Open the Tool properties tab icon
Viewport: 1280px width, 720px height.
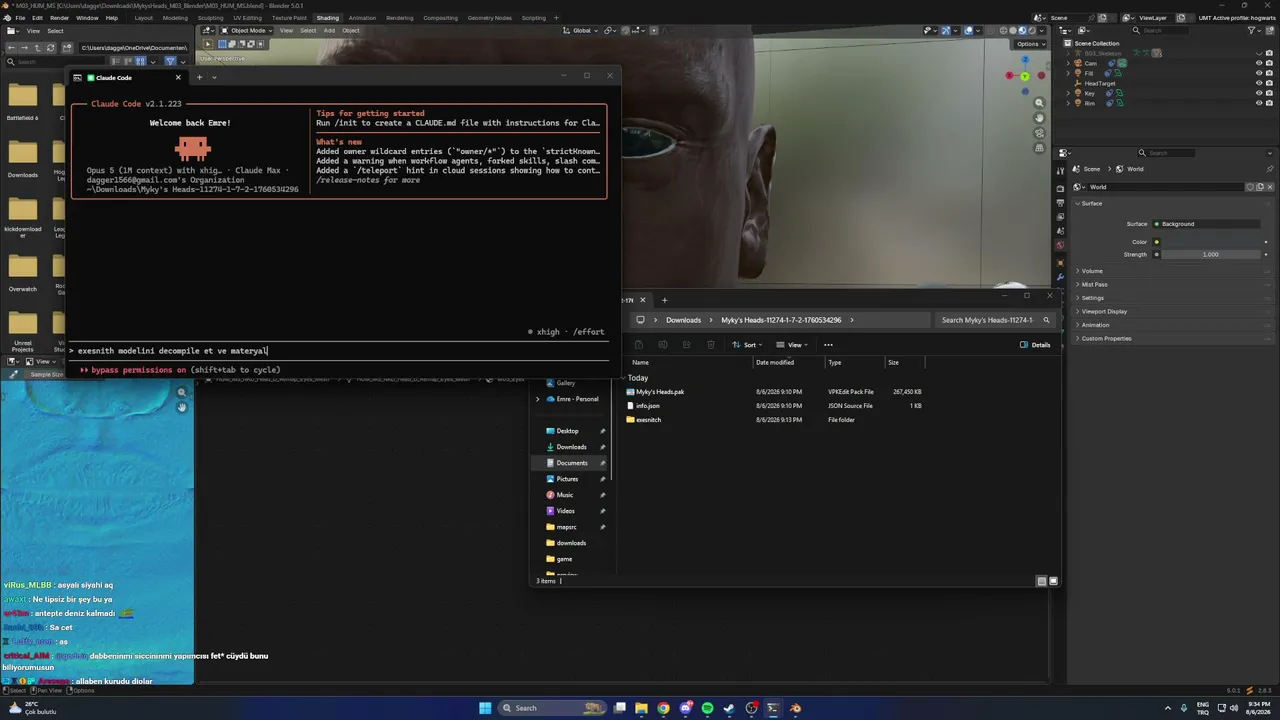[x=1060, y=172]
